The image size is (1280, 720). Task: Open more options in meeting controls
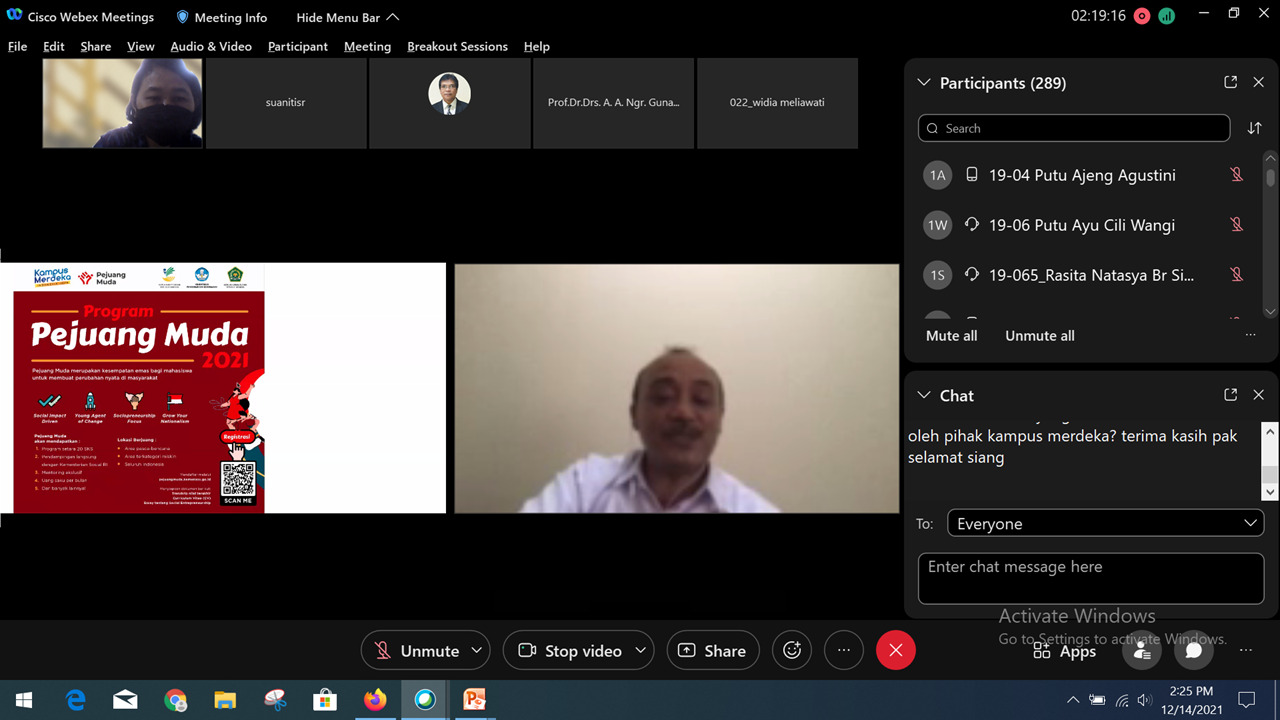[x=844, y=651]
